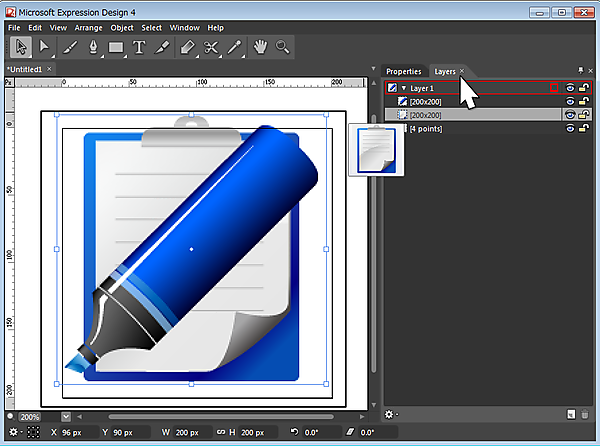
Task: Select the Paintbrush tool
Action: pyautogui.click(x=70, y=46)
